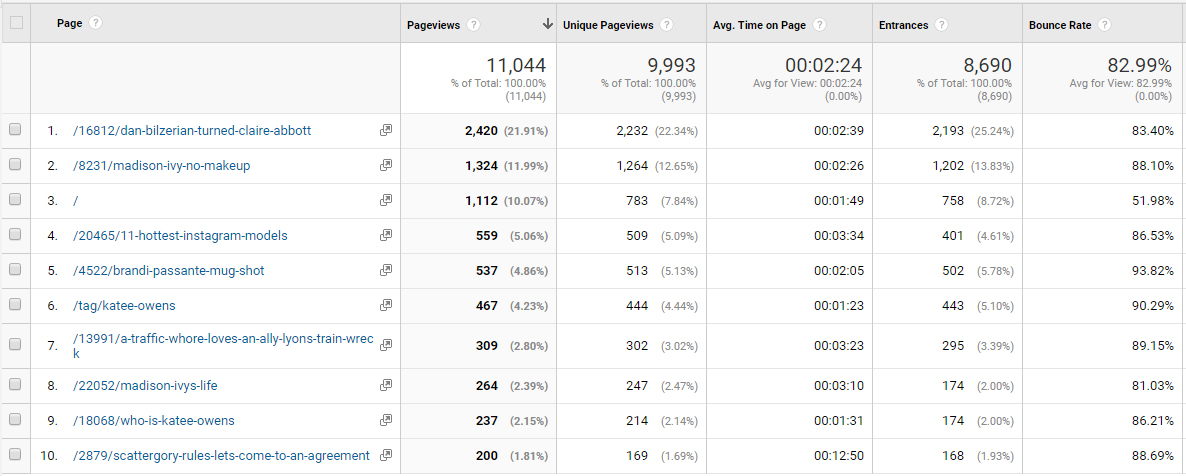Toggle the select-all checkbox in the table header
The image size is (1186, 476).
pyautogui.click(x=15, y=23)
